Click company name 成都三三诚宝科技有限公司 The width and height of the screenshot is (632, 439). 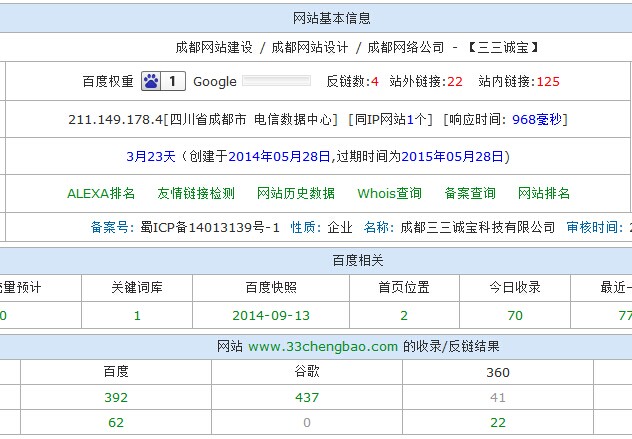click(x=478, y=228)
